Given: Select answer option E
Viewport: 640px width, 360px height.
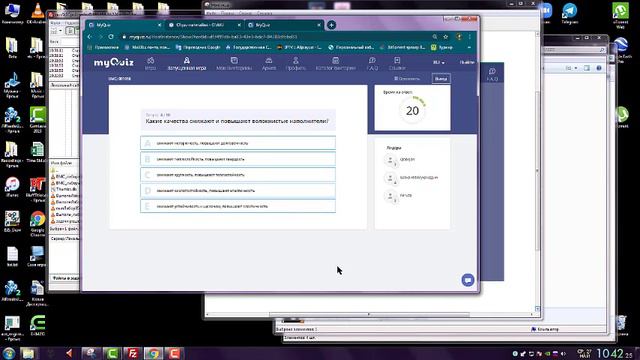Looking at the screenshot, I should [238, 206].
